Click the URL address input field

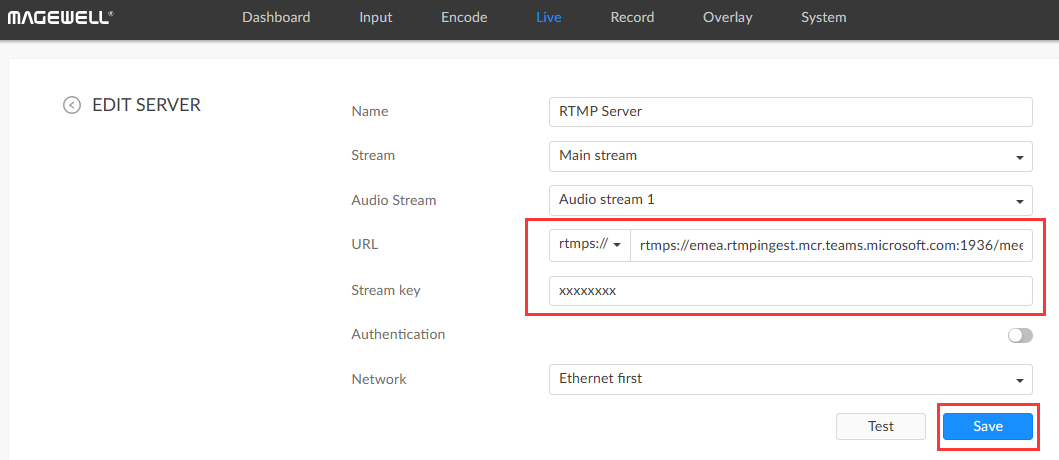[831, 246]
